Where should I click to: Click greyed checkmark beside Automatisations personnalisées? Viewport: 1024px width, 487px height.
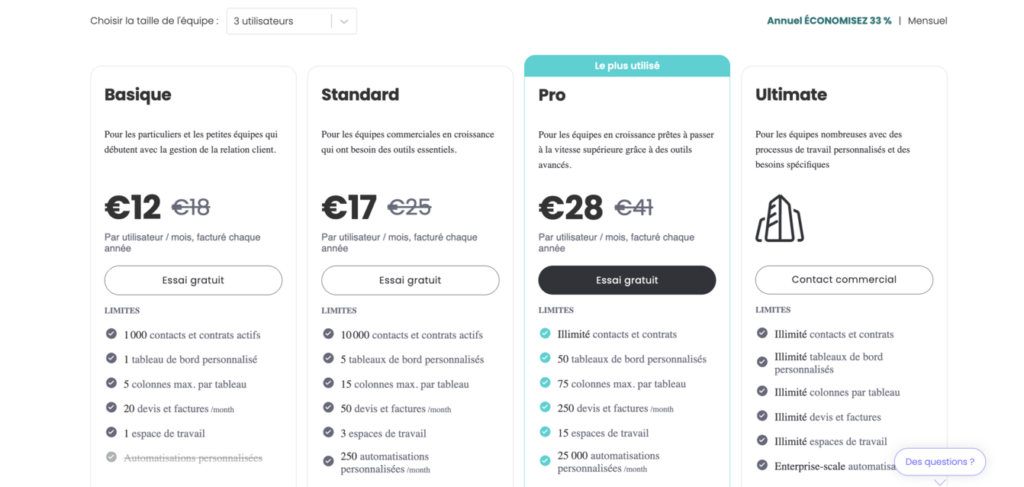pos(111,458)
